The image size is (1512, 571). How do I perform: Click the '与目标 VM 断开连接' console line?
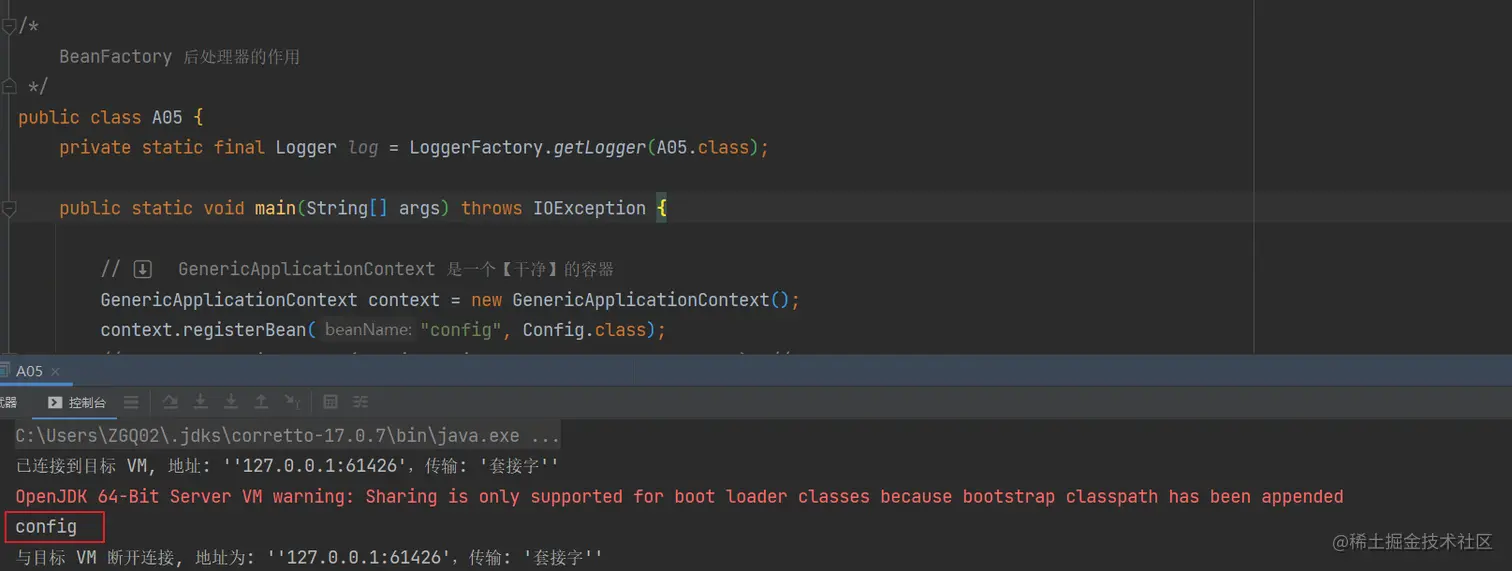click(309, 556)
